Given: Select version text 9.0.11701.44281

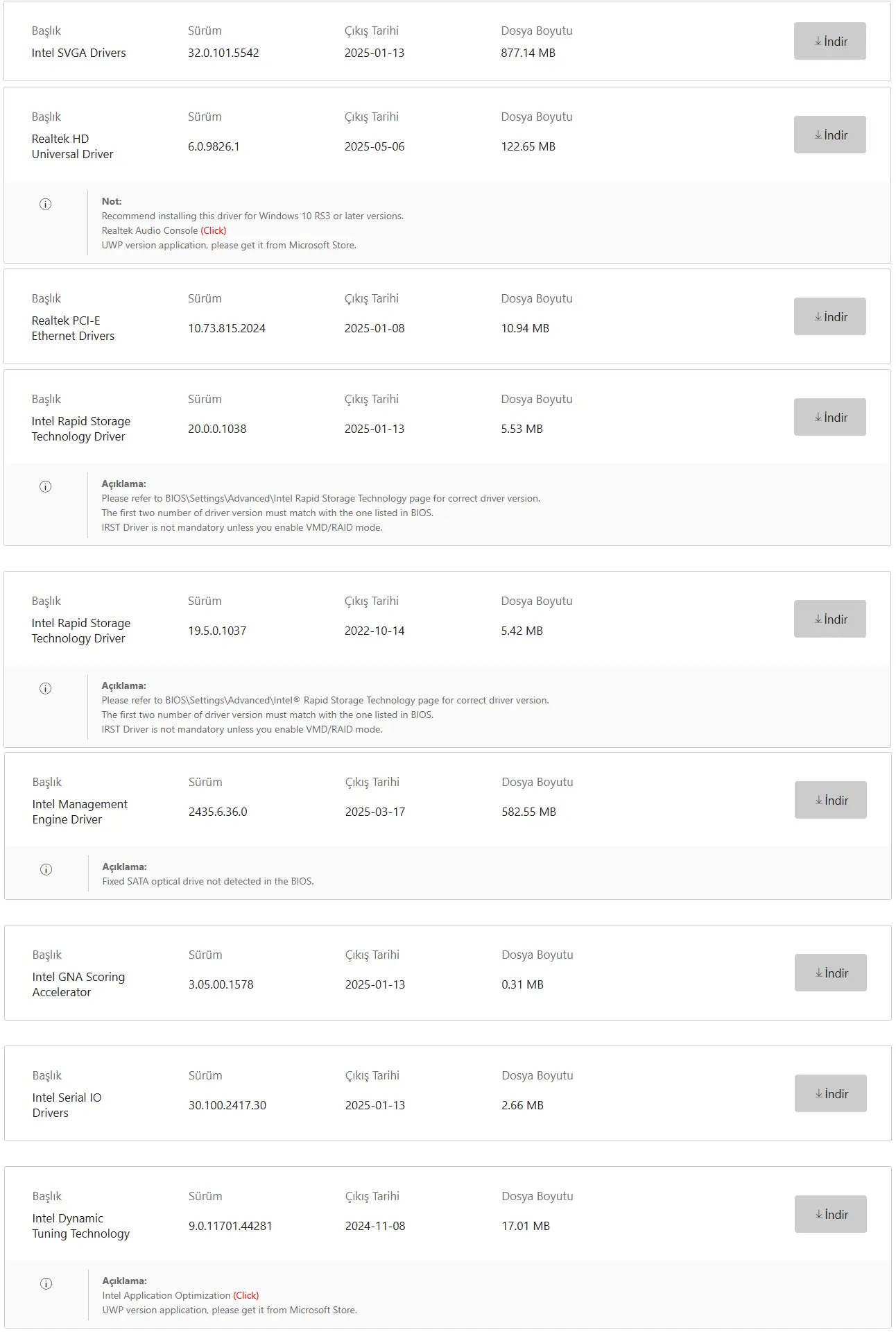Looking at the screenshot, I should 230,1226.
